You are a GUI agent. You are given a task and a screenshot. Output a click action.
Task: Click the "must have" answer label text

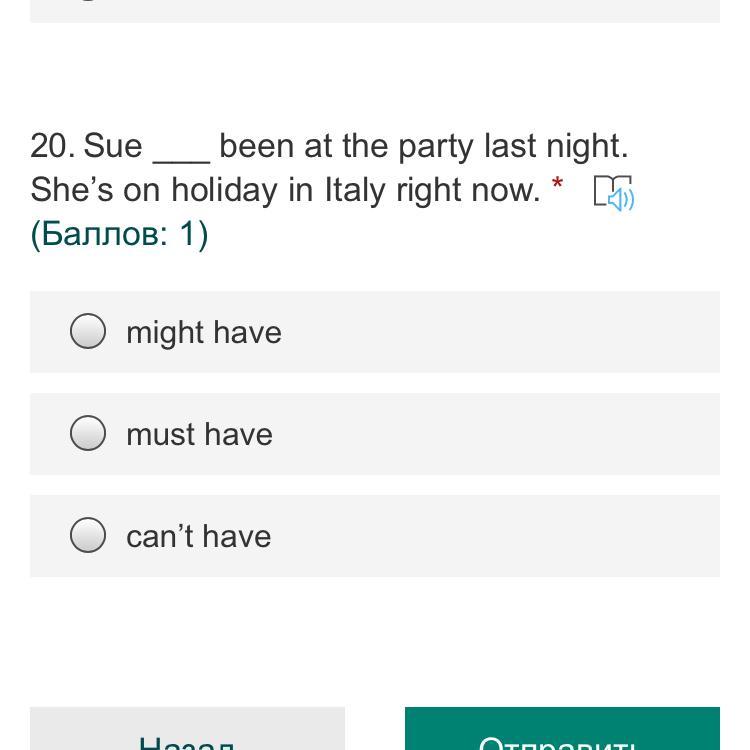tap(199, 435)
